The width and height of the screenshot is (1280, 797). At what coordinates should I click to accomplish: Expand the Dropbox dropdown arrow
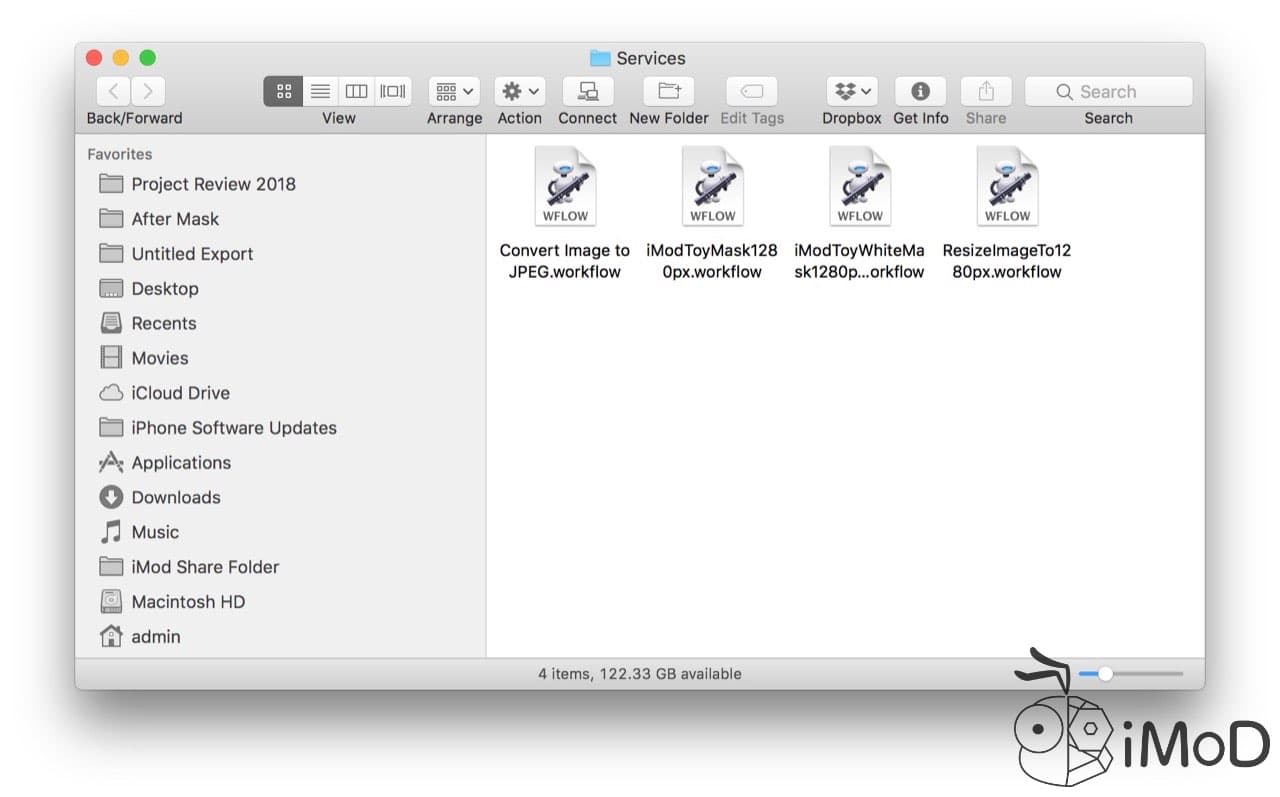tap(866, 90)
